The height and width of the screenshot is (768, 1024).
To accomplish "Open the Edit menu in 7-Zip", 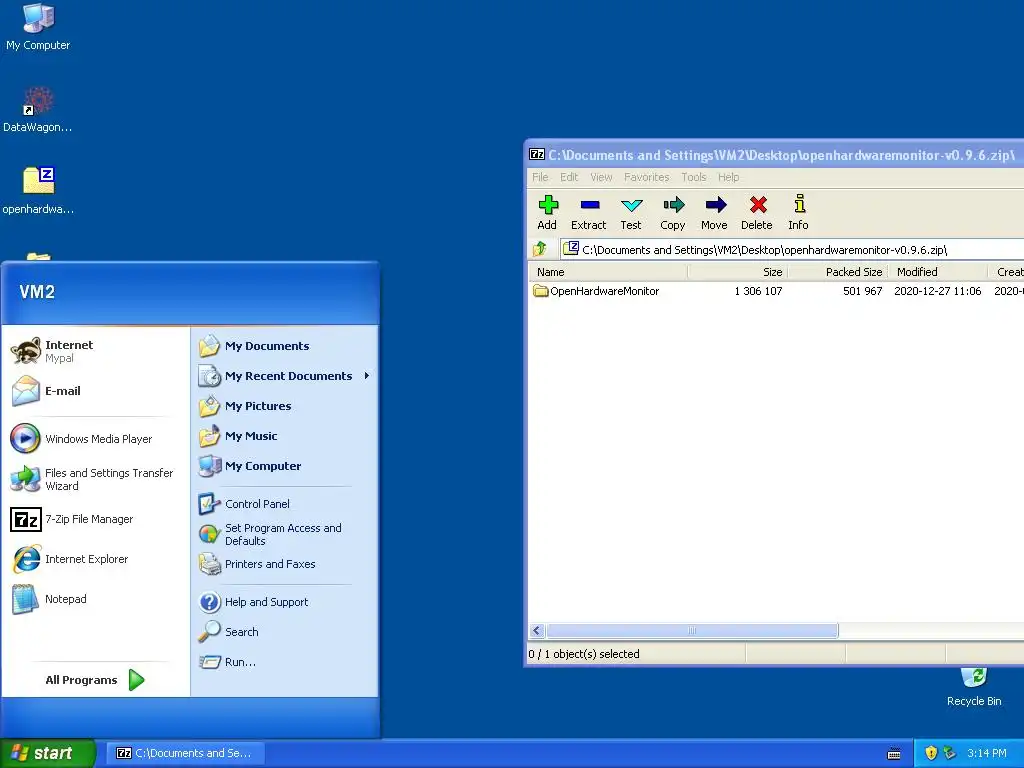I will tap(569, 177).
